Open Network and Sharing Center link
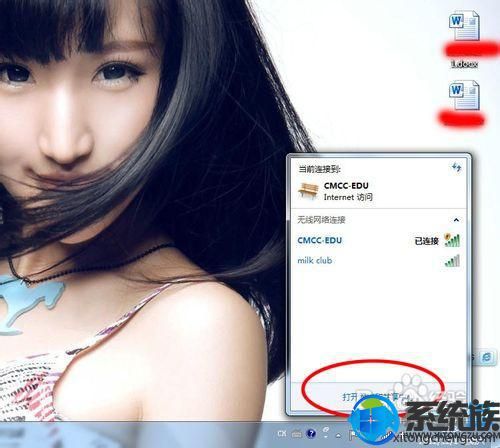Screen dimensions: 500x448 point(378,397)
